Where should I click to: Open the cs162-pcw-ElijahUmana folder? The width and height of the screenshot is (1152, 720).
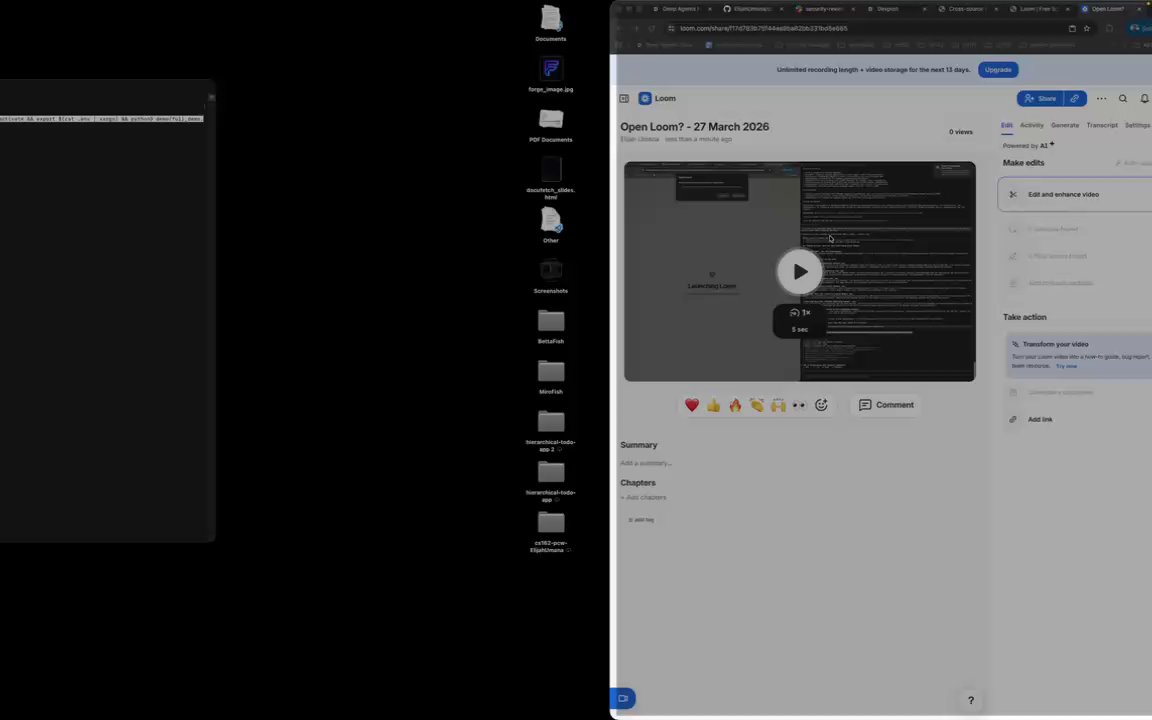pos(550,531)
